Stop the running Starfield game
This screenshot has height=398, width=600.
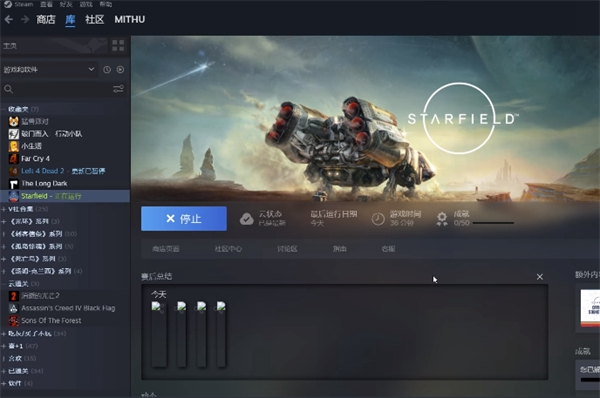click(x=184, y=219)
